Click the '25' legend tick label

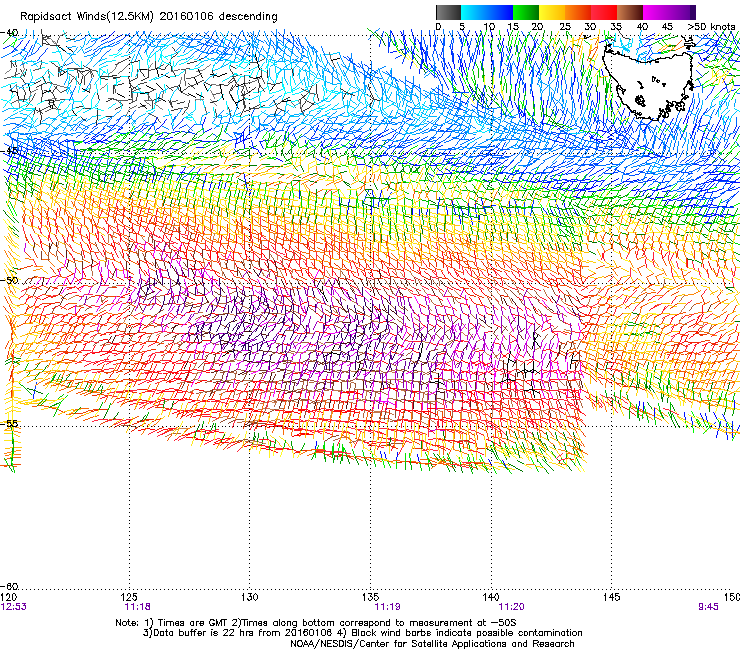[565, 27]
